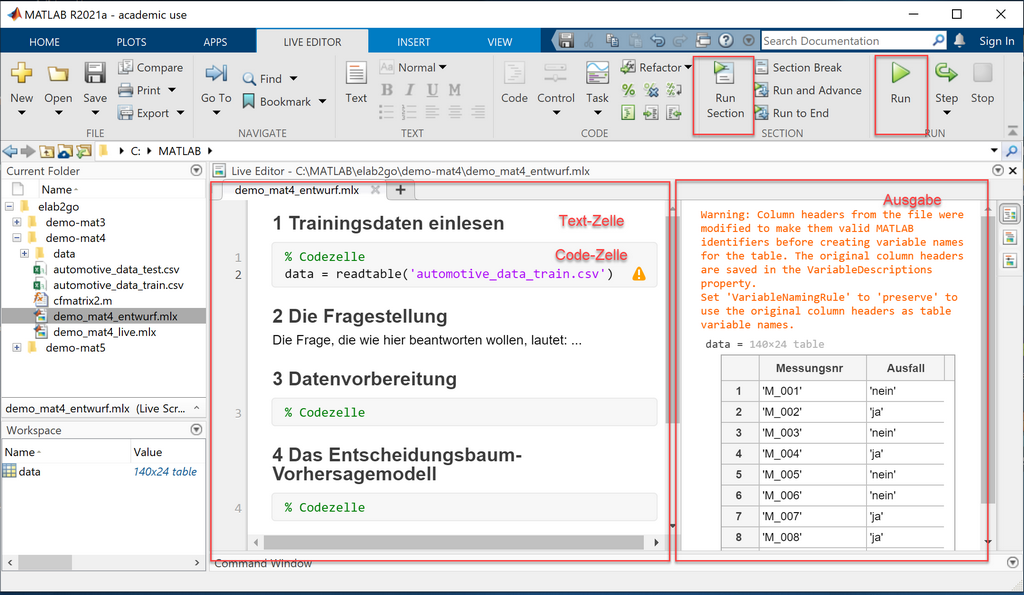Open the Bookmark dropdown arrow
1024x595 pixels.
(x=323, y=102)
